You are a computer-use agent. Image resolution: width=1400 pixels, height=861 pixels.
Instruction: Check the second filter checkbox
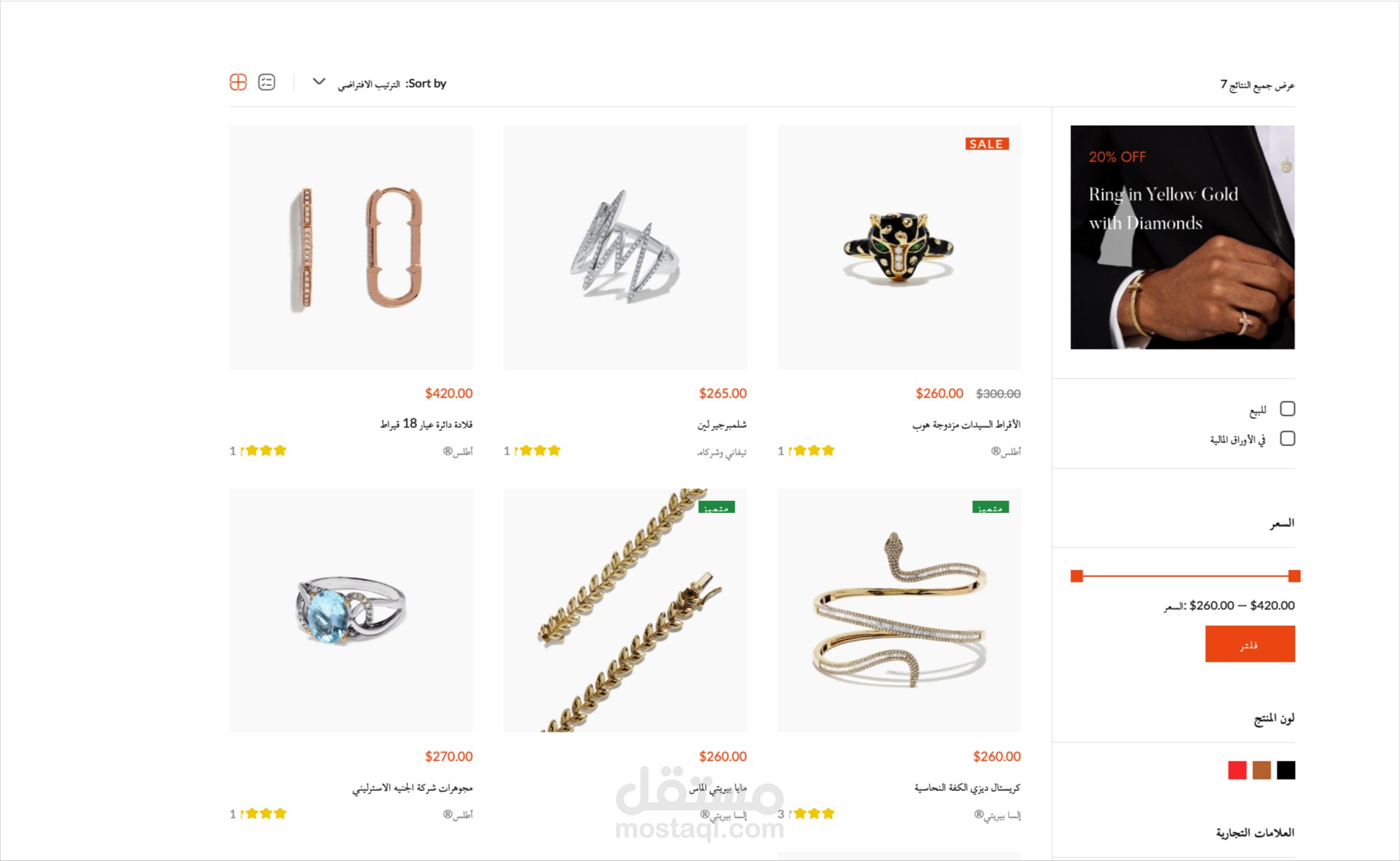tap(1287, 438)
